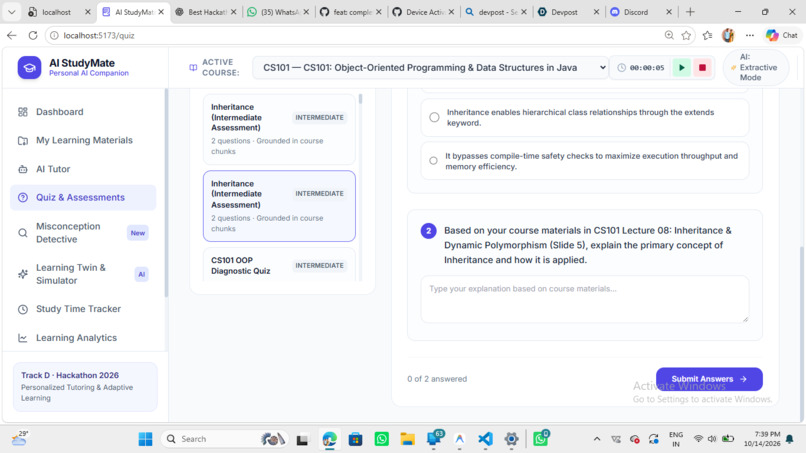Click the page vertical scrollbar
Screen dimensions: 806x453
[x=802, y=334]
